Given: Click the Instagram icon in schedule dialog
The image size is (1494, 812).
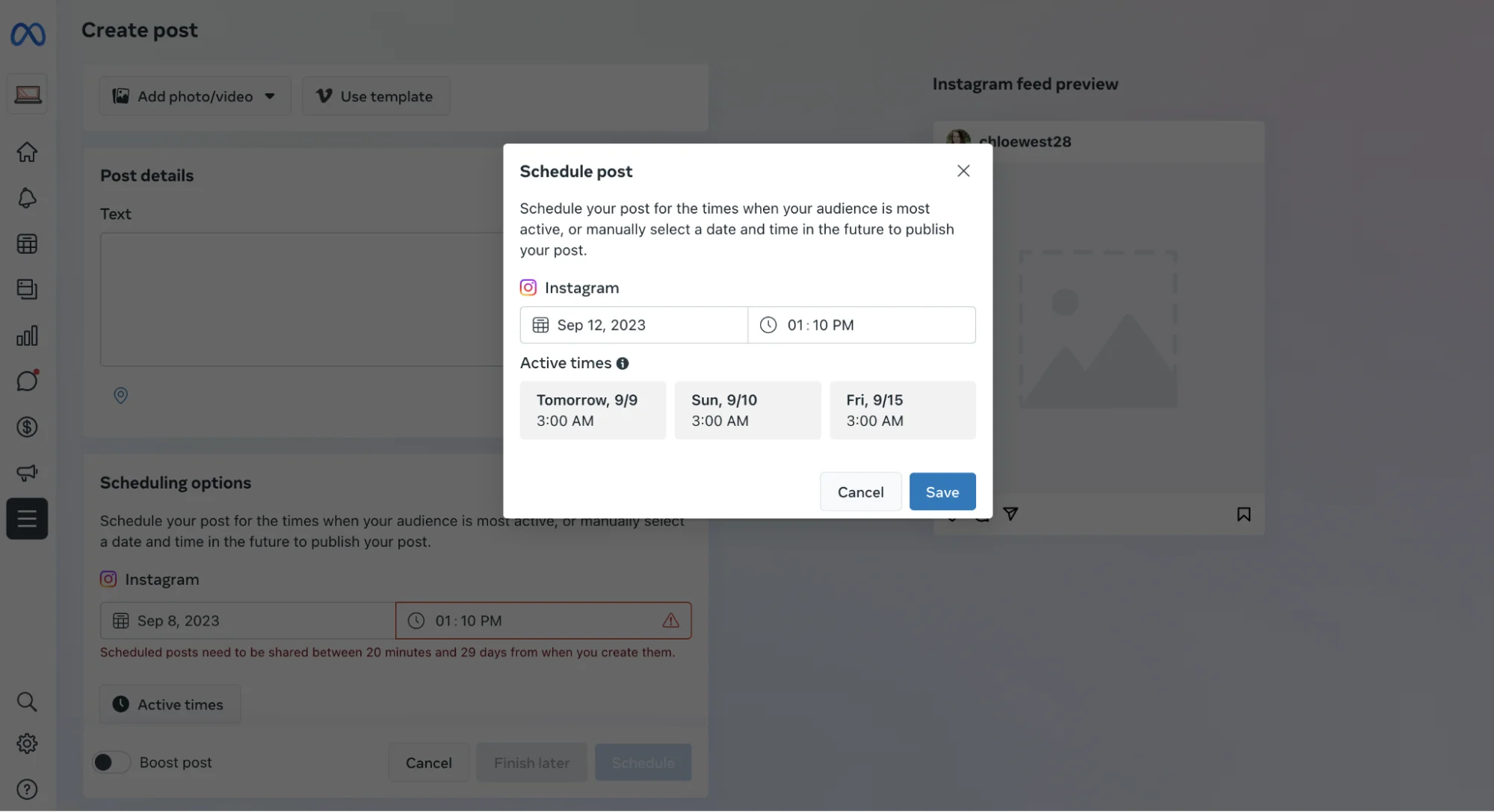Looking at the screenshot, I should point(528,287).
